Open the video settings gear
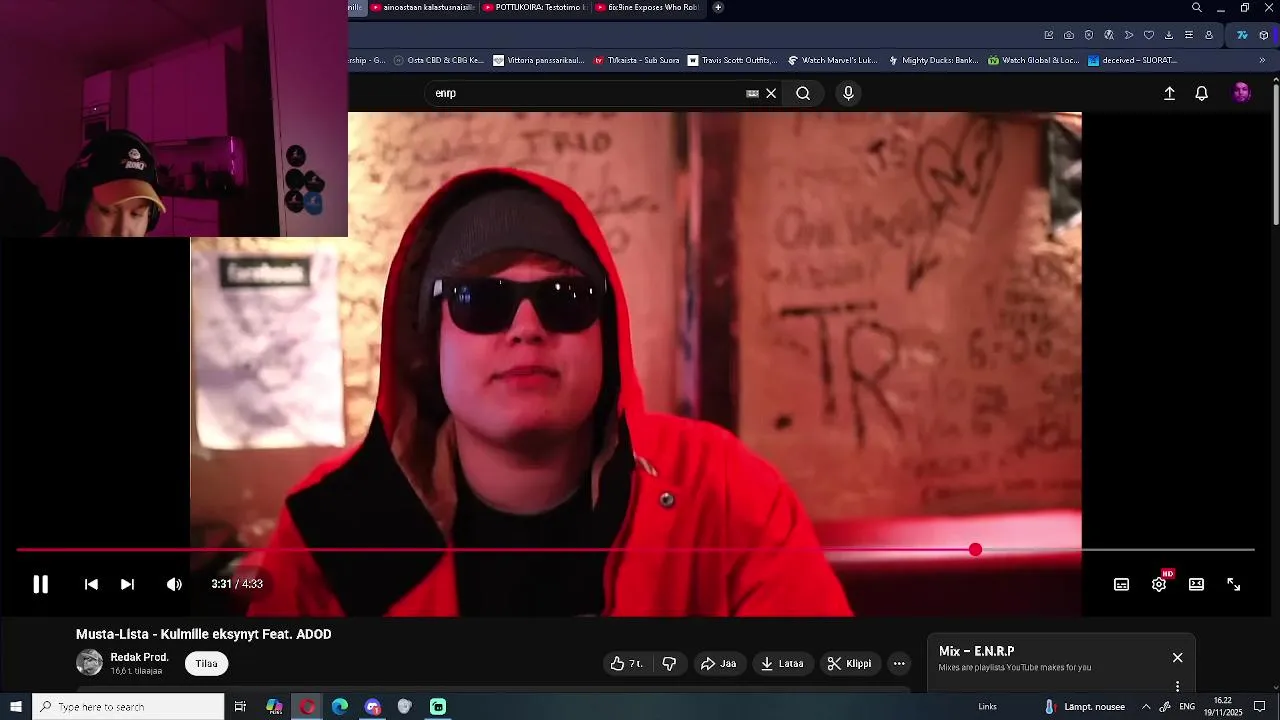 pos(1159,584)
